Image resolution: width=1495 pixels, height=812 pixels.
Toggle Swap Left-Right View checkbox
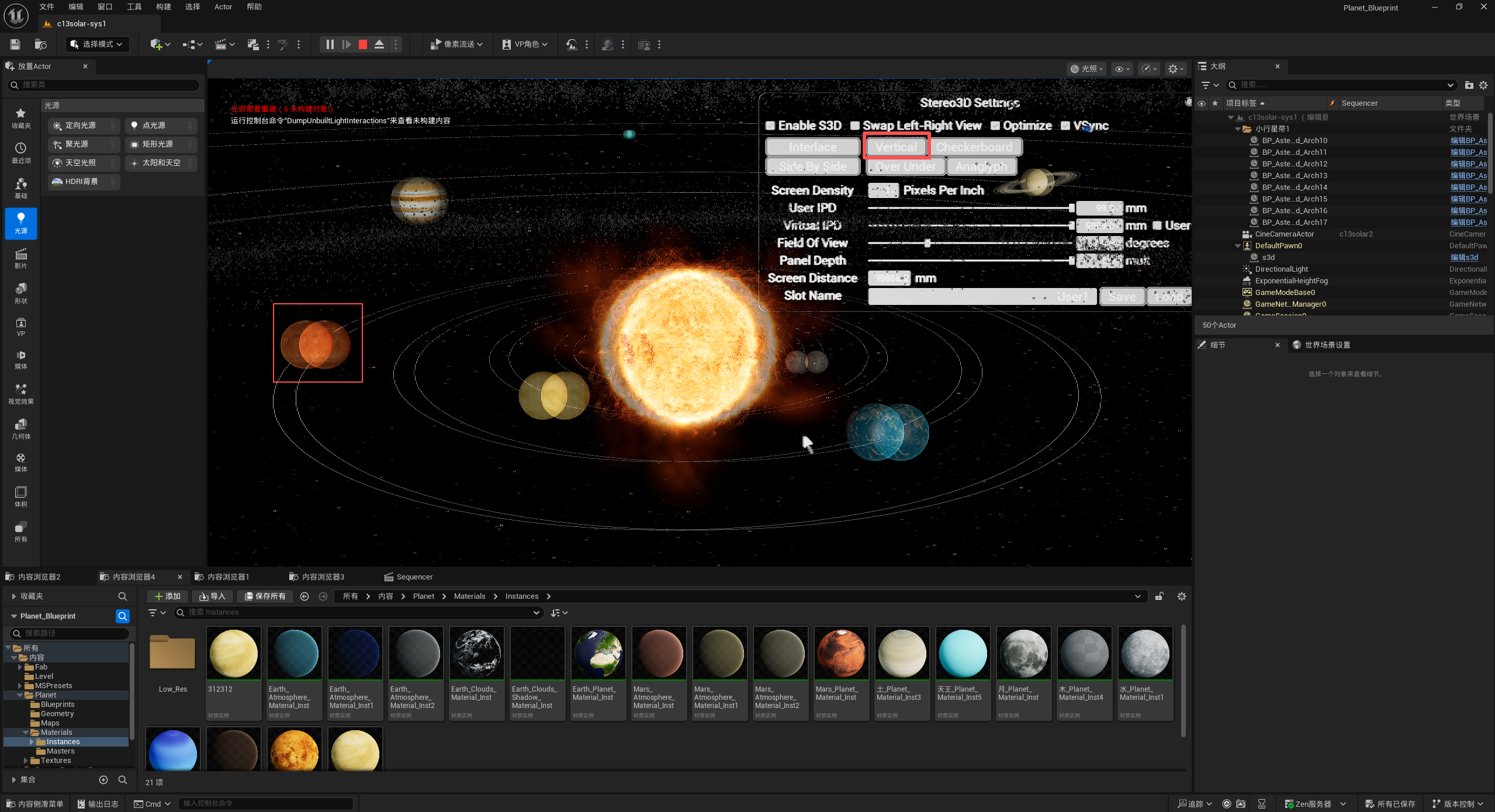[x=855, y=126]
